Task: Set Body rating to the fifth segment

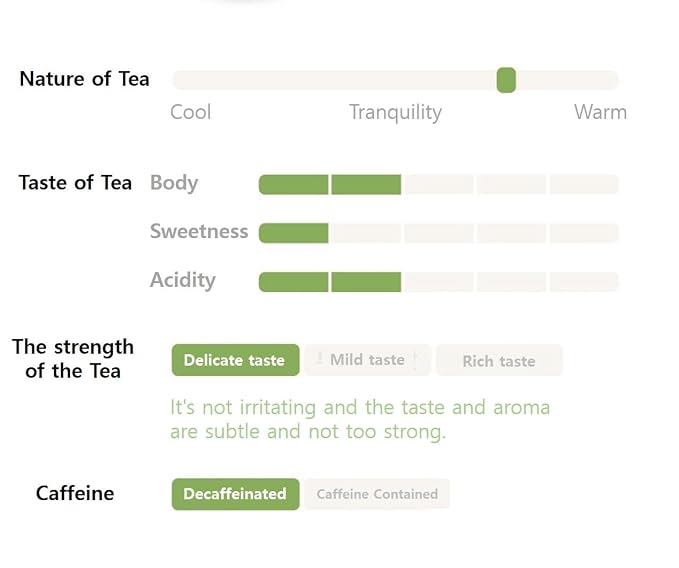Action: [x=584, y=184]
